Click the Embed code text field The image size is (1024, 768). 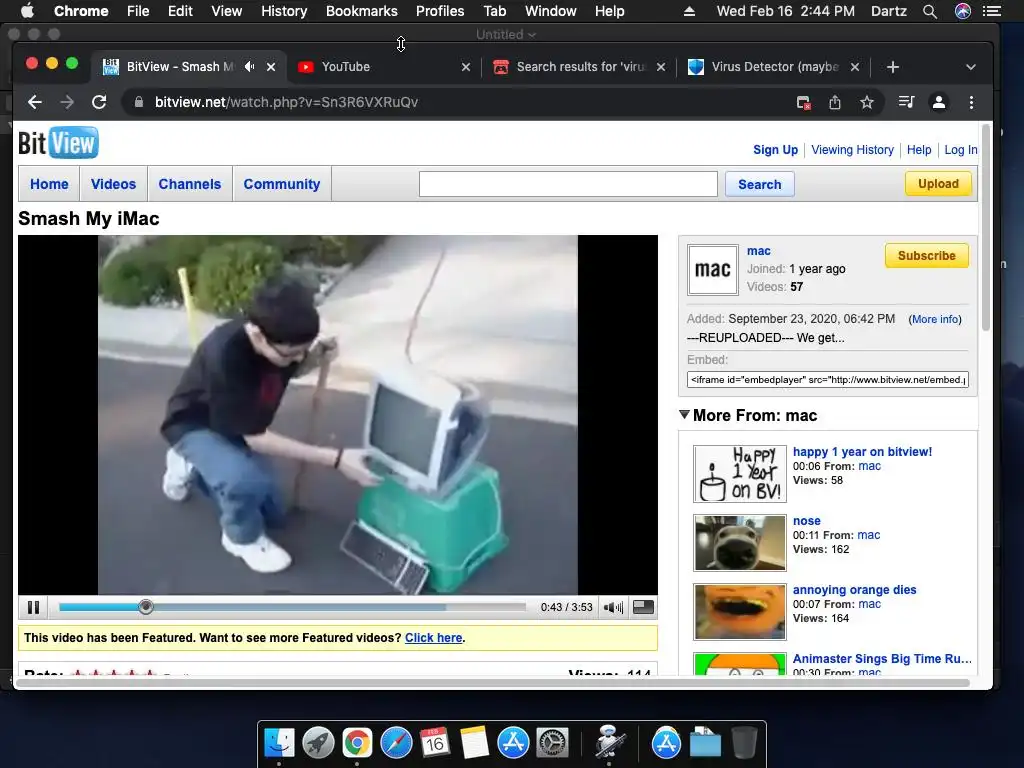(x=827, y=379)
